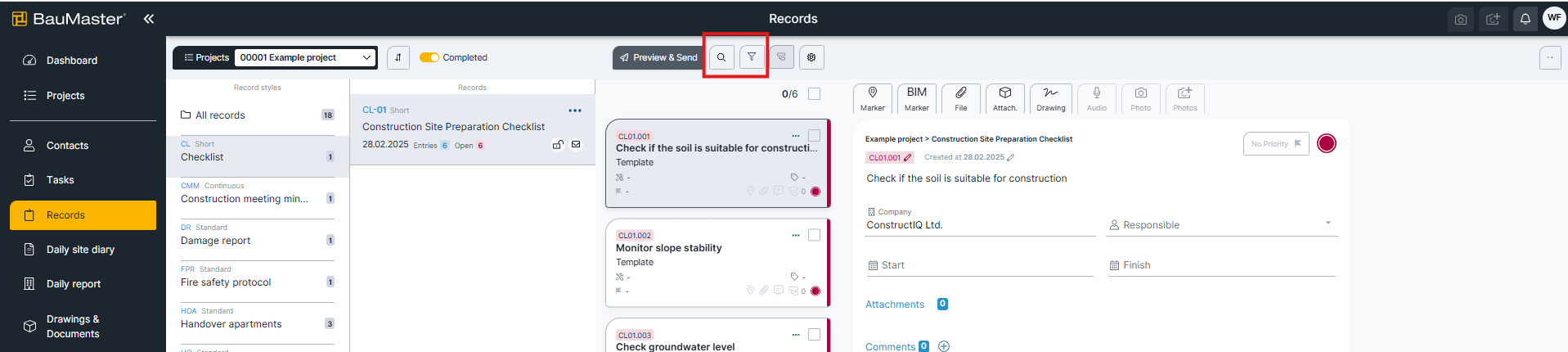Click the mail envelope icon on CL-01
This screenshot has height=352, width=1568.
pyautogui.click(x=576, y=145)
